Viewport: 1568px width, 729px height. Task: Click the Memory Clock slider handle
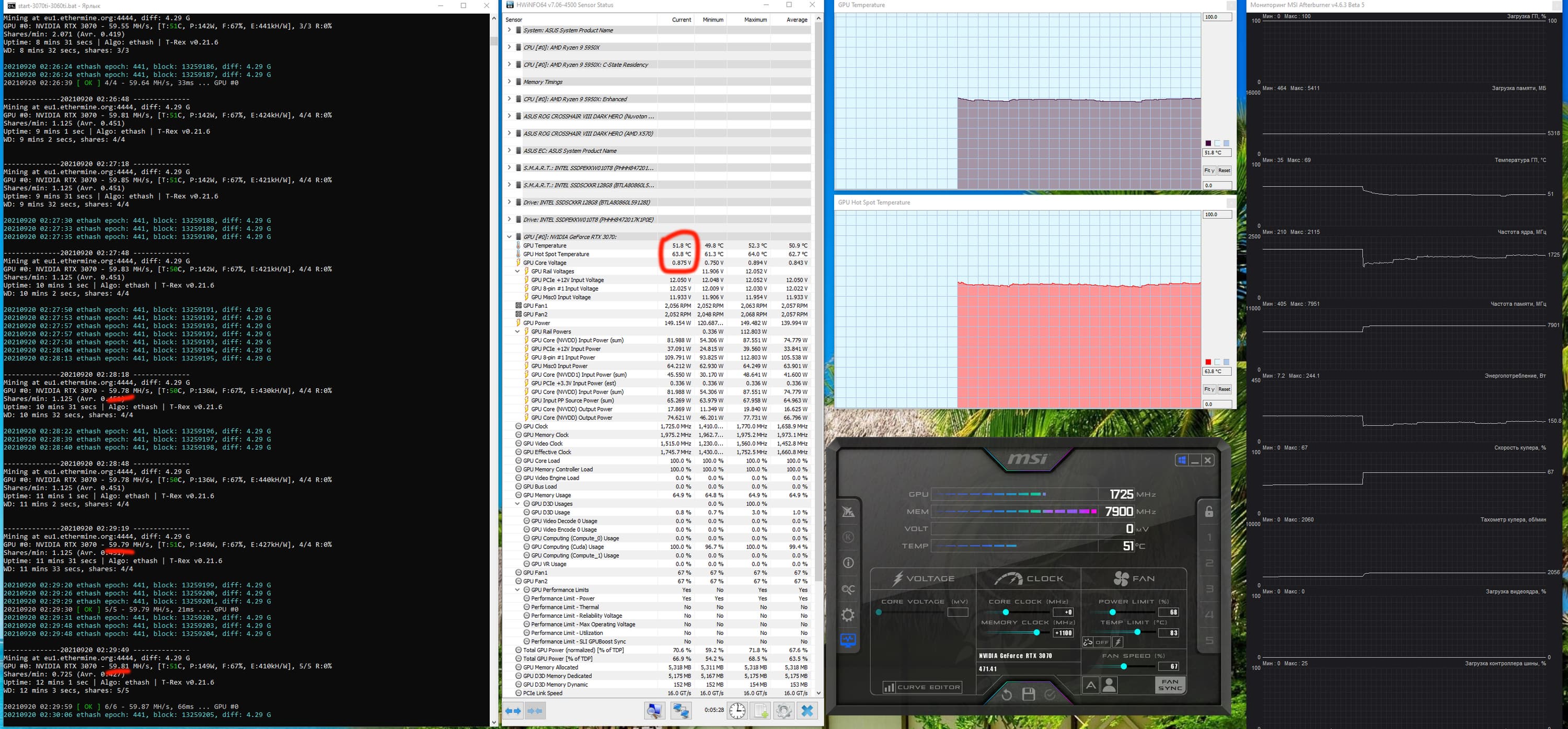pyautogui.click(x=1036, y=633)
